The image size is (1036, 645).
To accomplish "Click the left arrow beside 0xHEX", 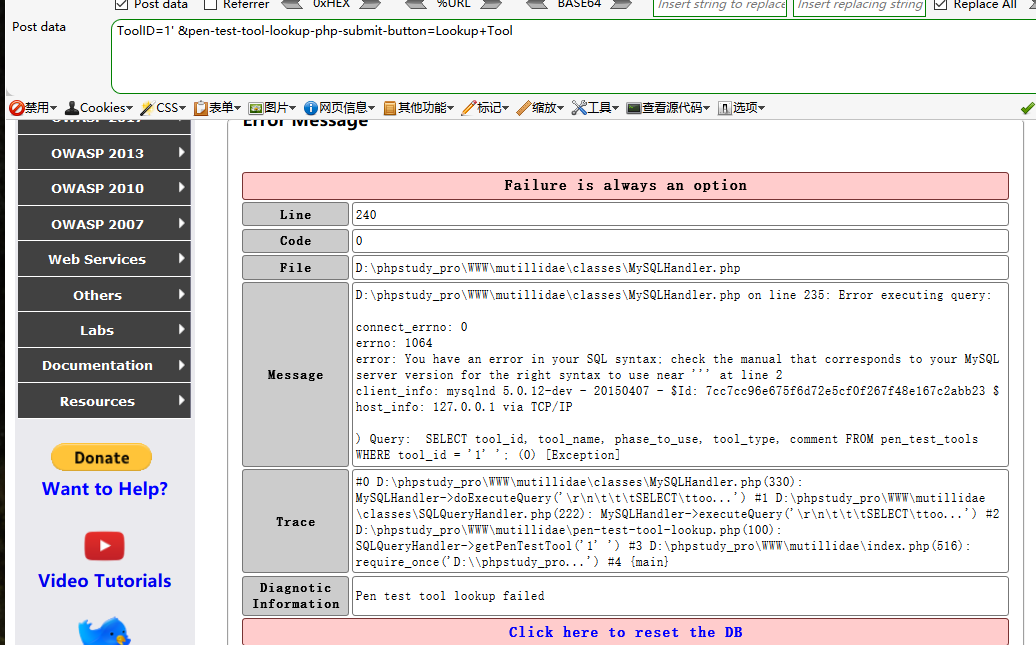I will [292, 4].
